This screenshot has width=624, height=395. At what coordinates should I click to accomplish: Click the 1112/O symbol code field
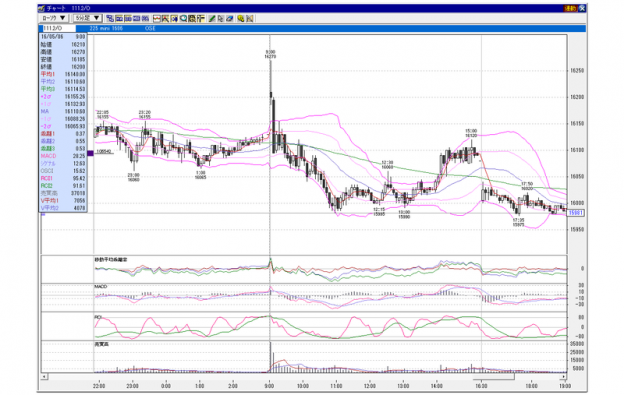[58, 28]
